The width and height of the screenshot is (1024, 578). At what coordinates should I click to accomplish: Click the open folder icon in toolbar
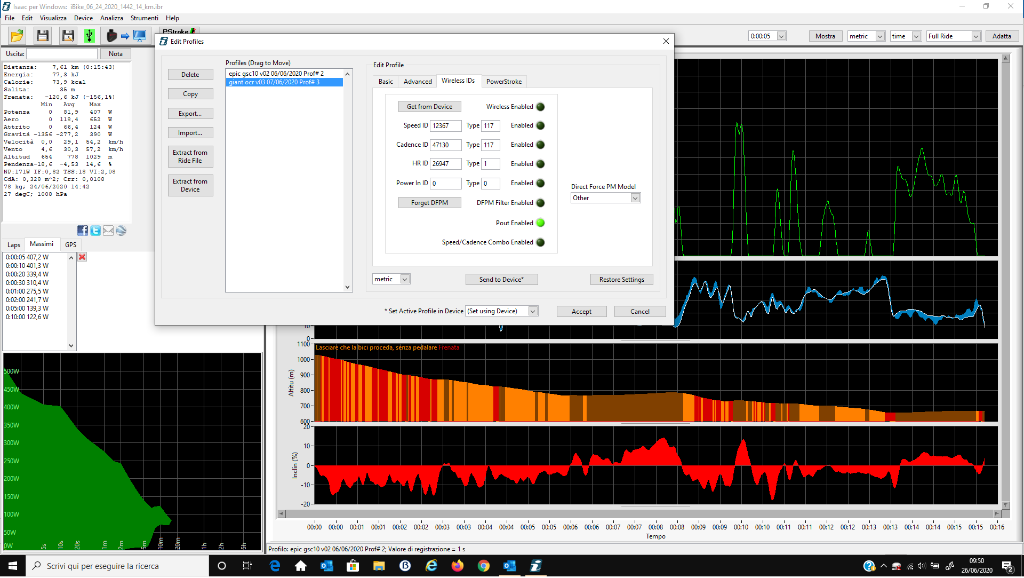(x=18, y=36)
